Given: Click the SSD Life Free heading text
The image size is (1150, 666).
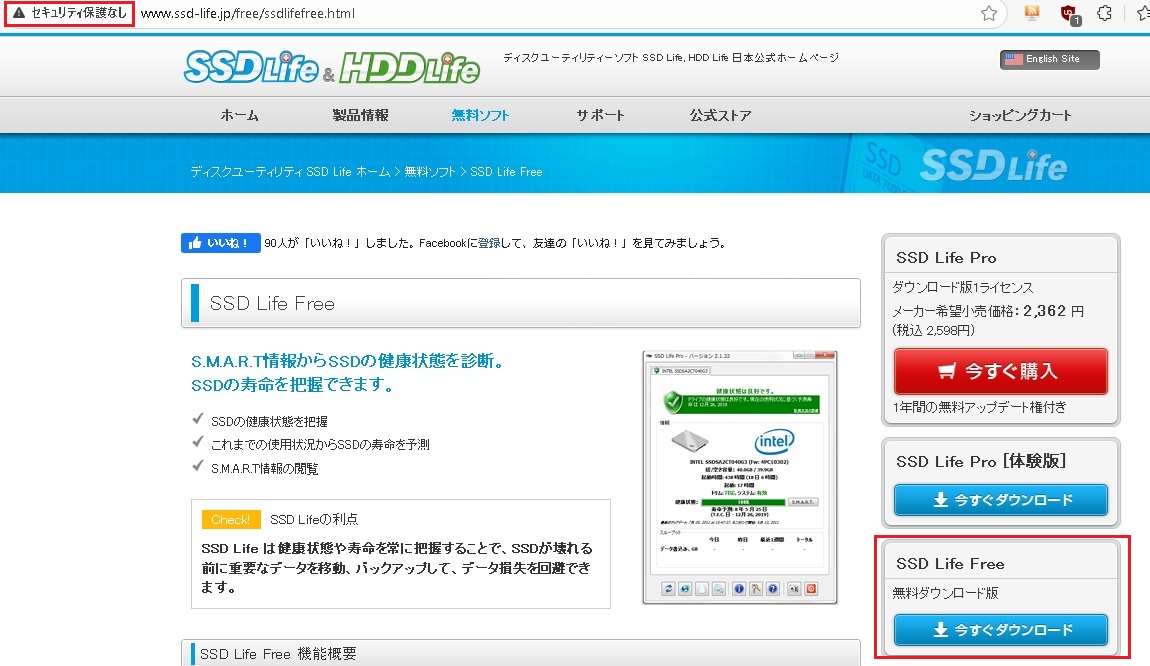Looking at the screenshot, I should (x=272, y=304).
